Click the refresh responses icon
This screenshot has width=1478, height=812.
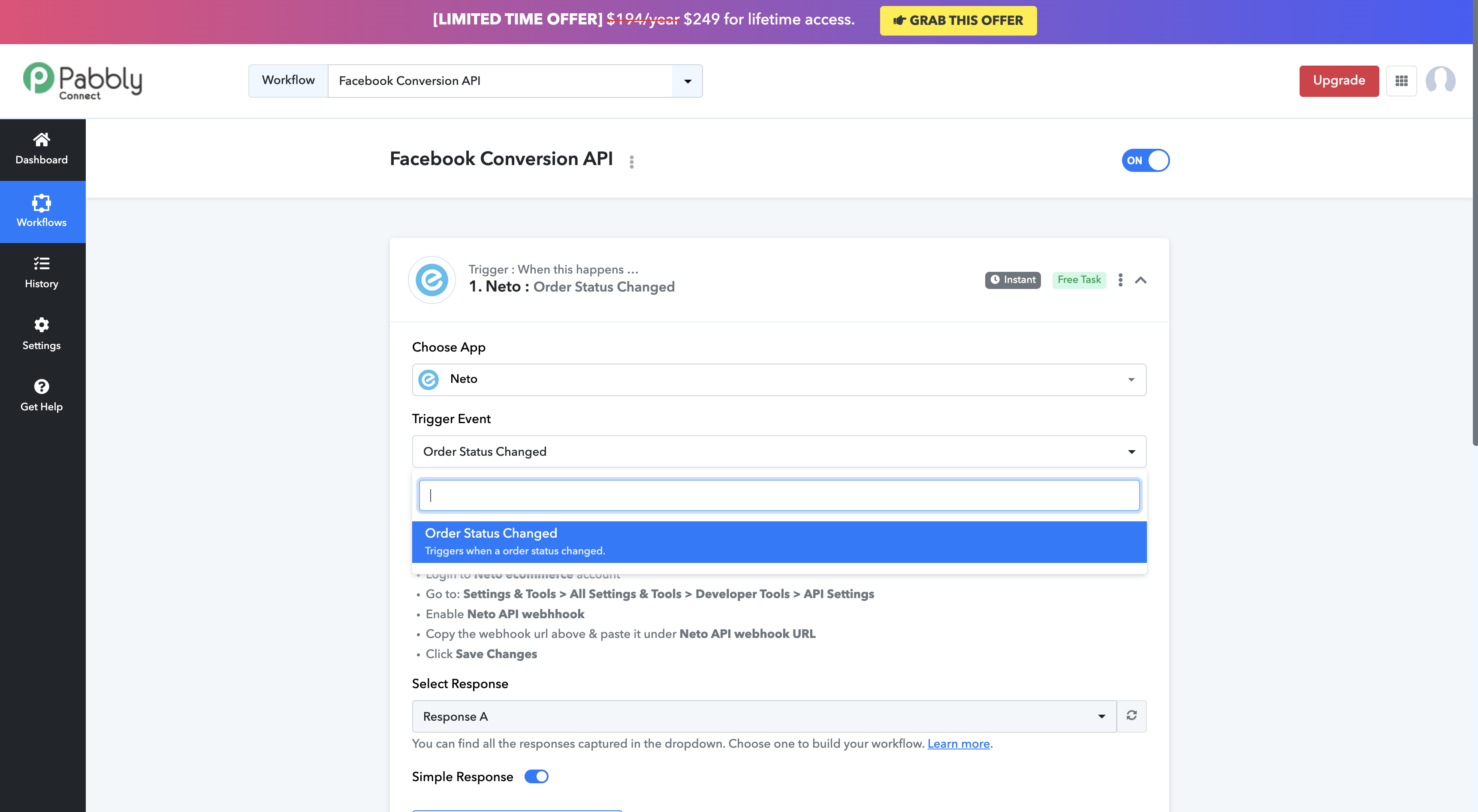tap(1131, 716)
